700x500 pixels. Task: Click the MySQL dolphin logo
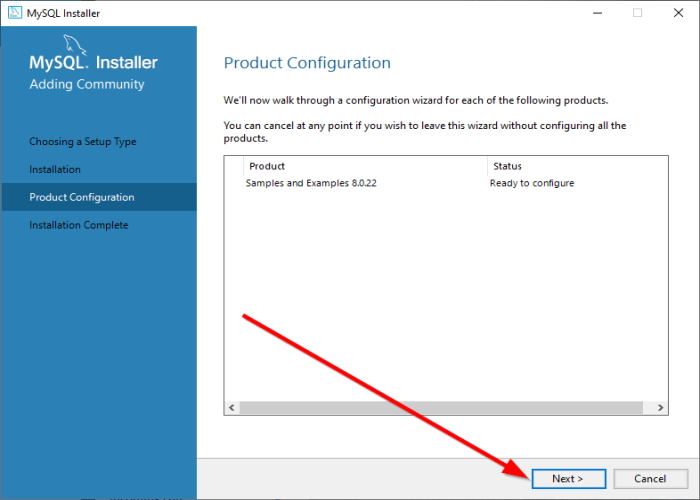coord(76,43)
